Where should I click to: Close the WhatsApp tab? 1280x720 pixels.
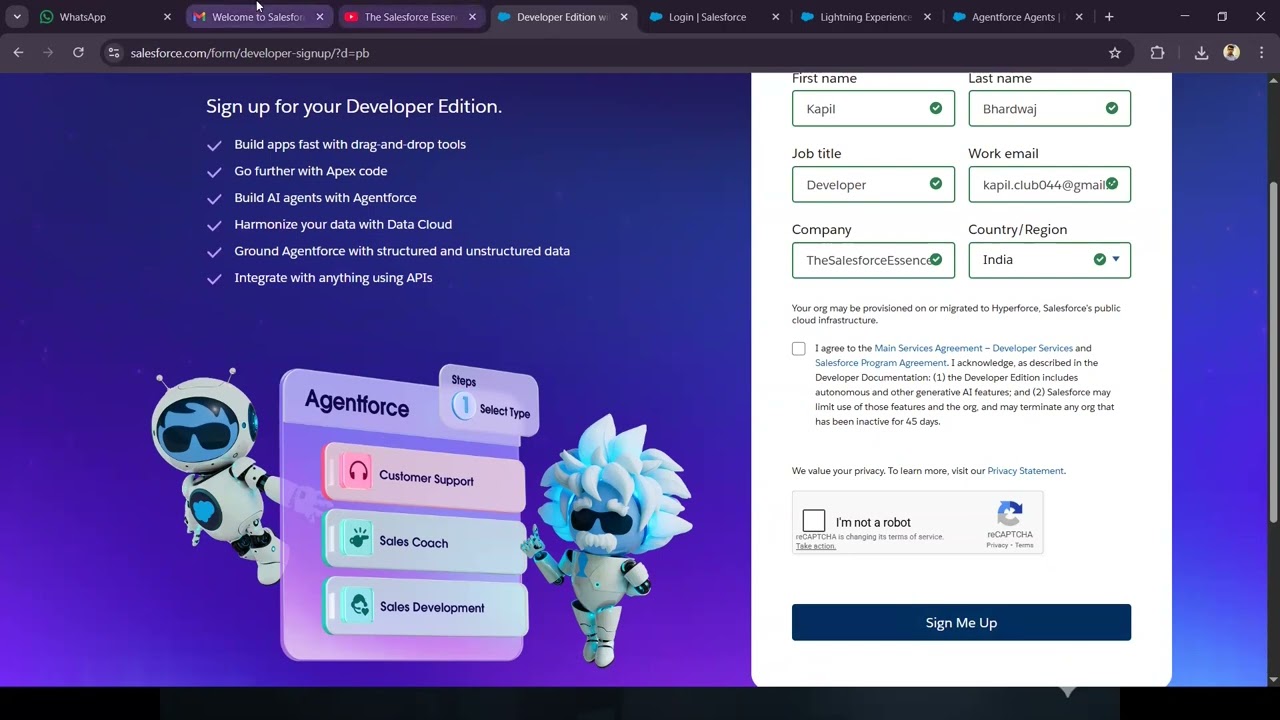coord(167,17)
